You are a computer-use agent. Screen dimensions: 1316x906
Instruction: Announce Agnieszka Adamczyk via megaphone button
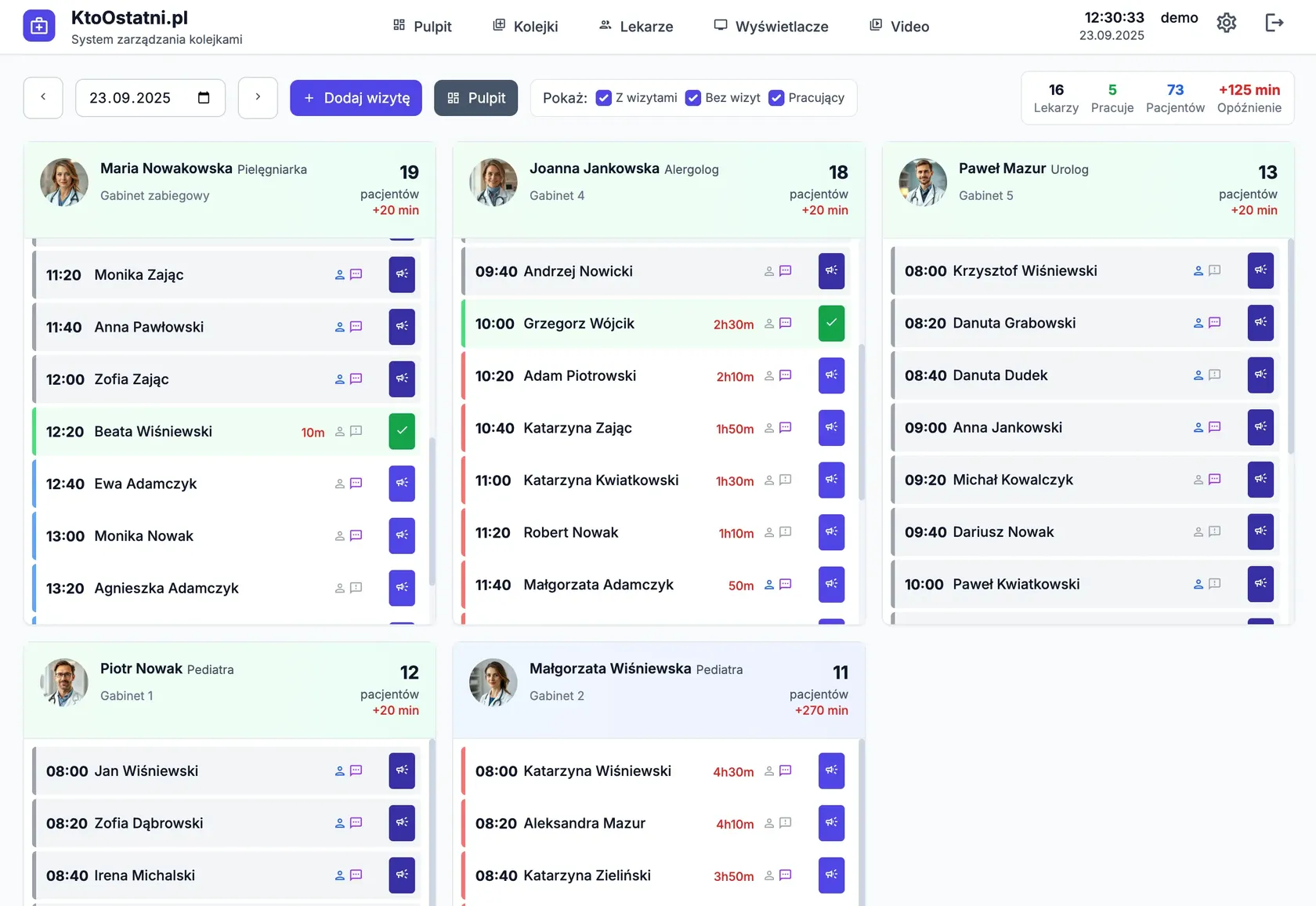[402, 588]
